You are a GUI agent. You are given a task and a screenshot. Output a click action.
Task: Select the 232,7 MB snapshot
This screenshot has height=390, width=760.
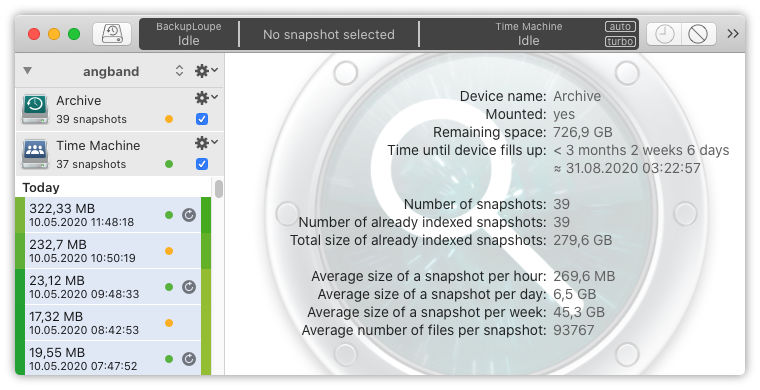point(112,251)
